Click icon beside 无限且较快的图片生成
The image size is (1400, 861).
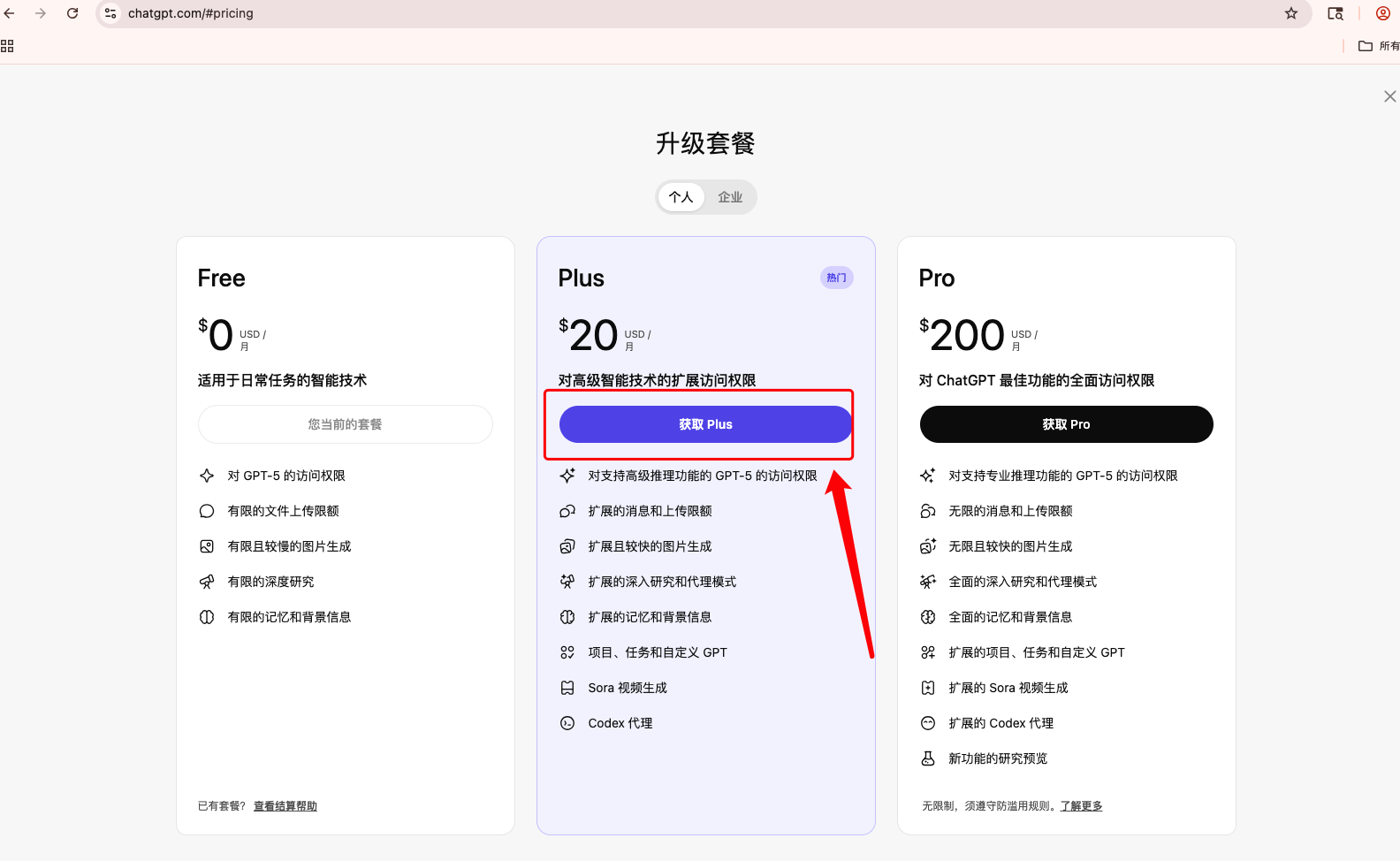click(928, 546)
